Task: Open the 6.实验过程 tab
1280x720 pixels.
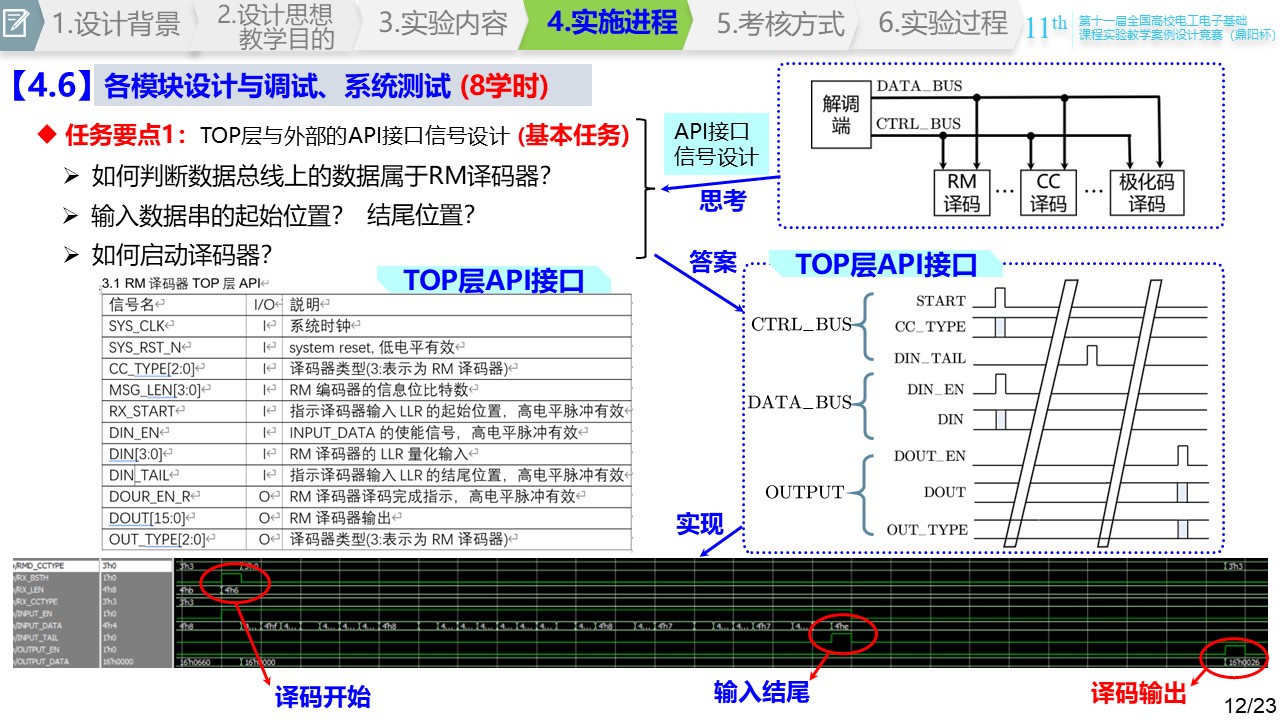Action: (942, 24)
